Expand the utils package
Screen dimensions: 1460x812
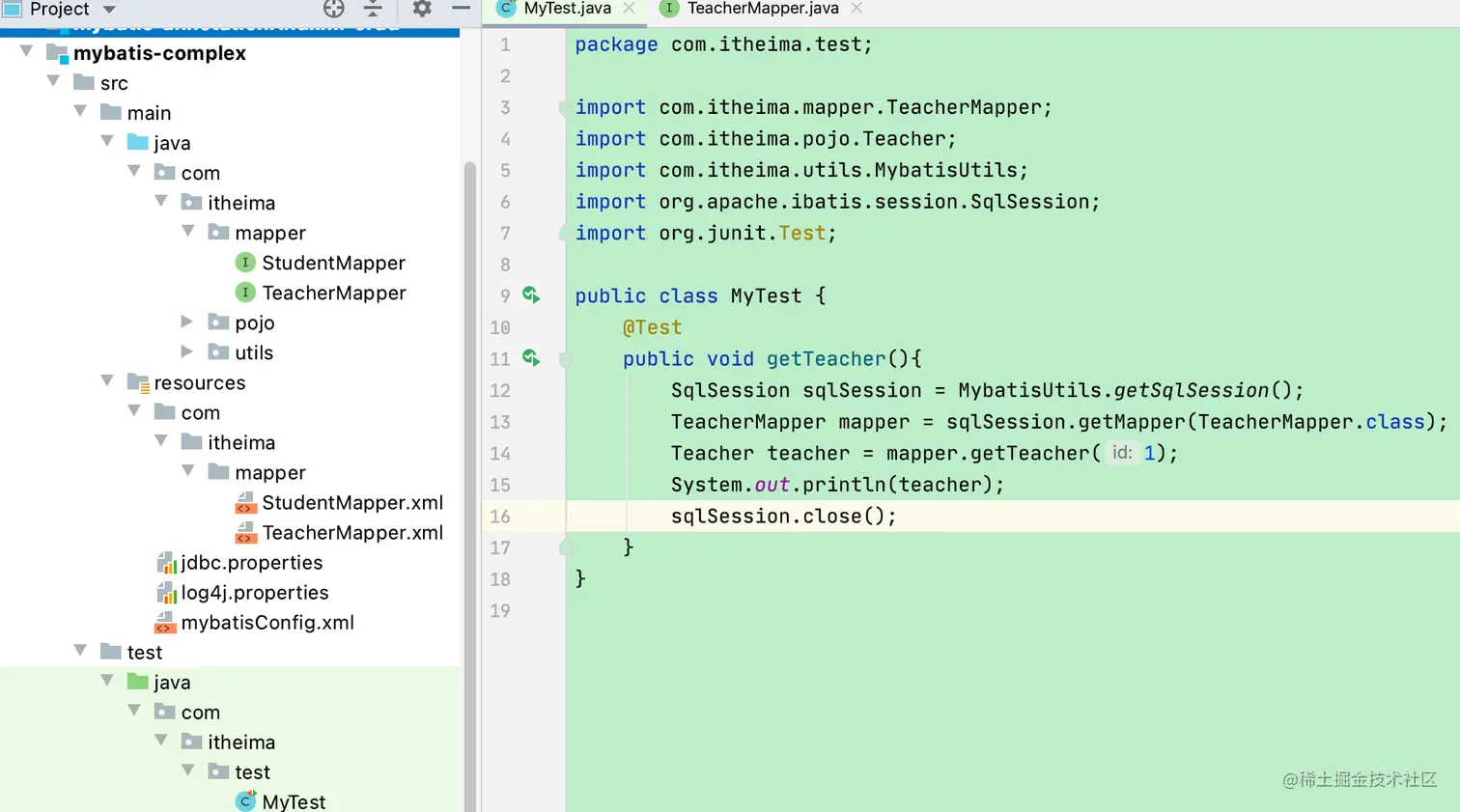187,351
